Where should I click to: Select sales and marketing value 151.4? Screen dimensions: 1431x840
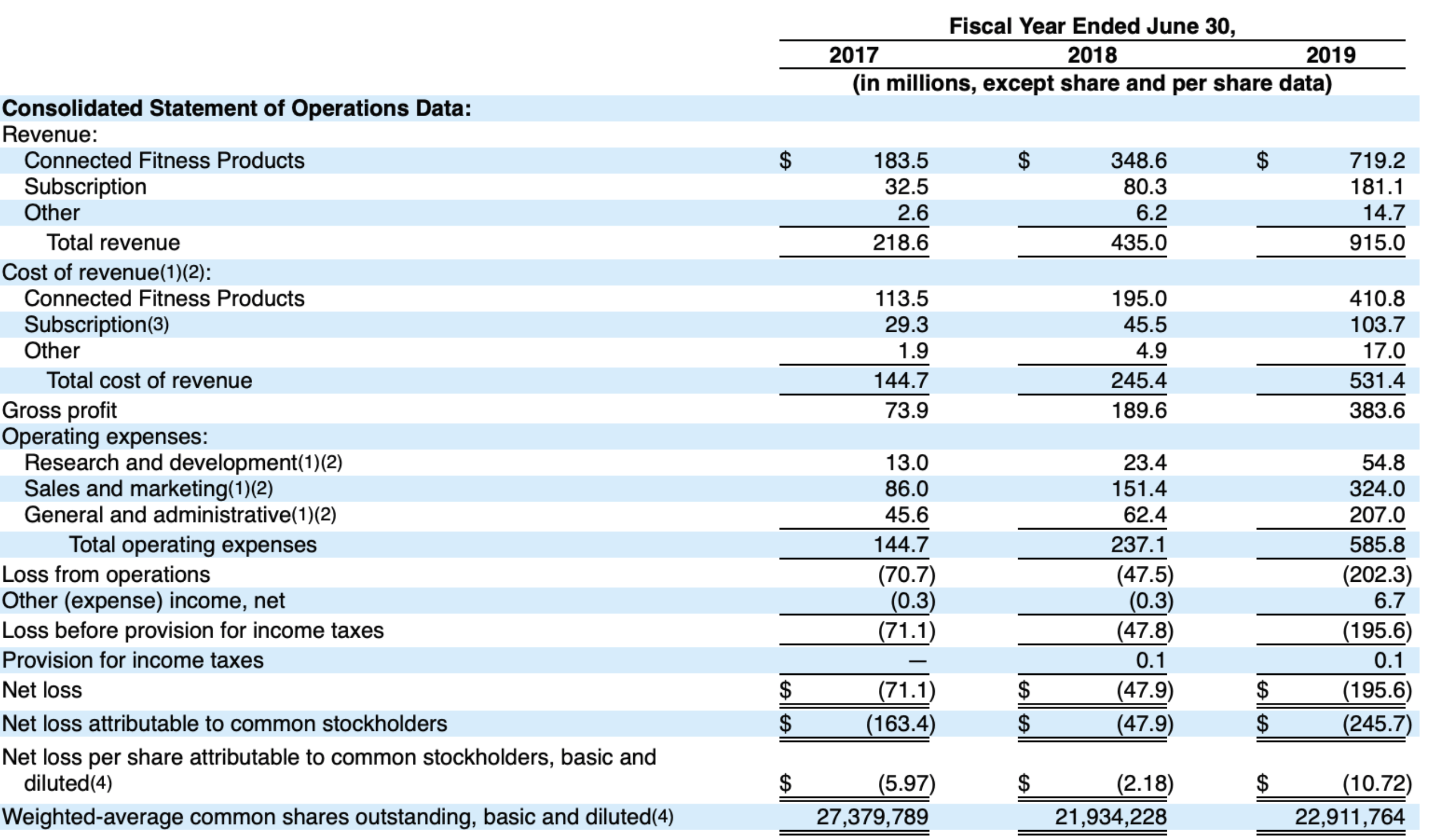(1139, 489)
